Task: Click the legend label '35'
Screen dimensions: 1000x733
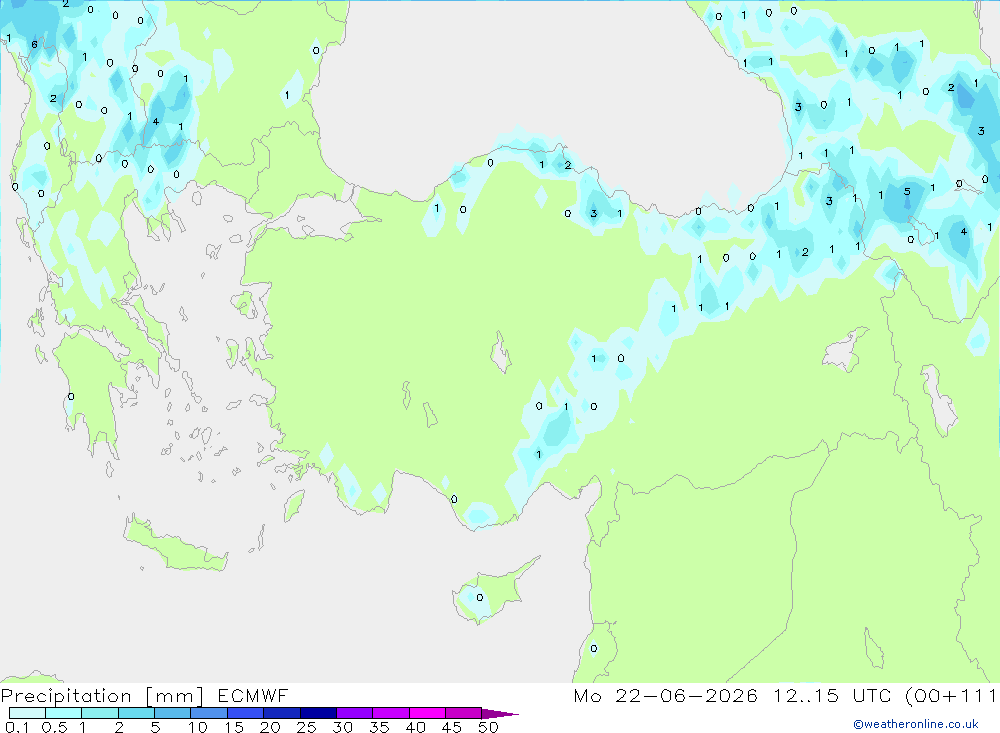Action: 379,727
